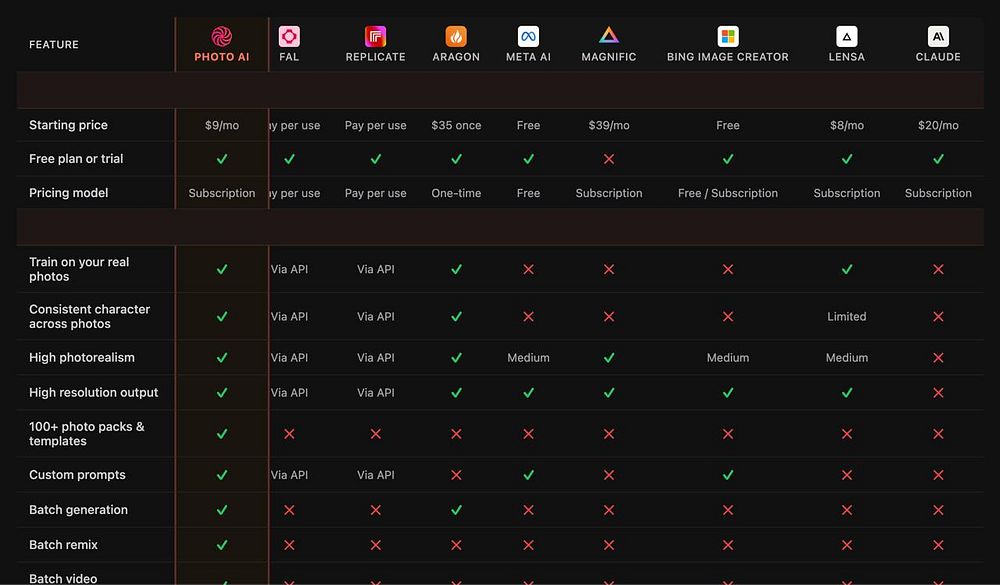1000x585 pixels.
Task: Click Photo AI checkmark for Free plan or trial
Action: coord(222,159)
